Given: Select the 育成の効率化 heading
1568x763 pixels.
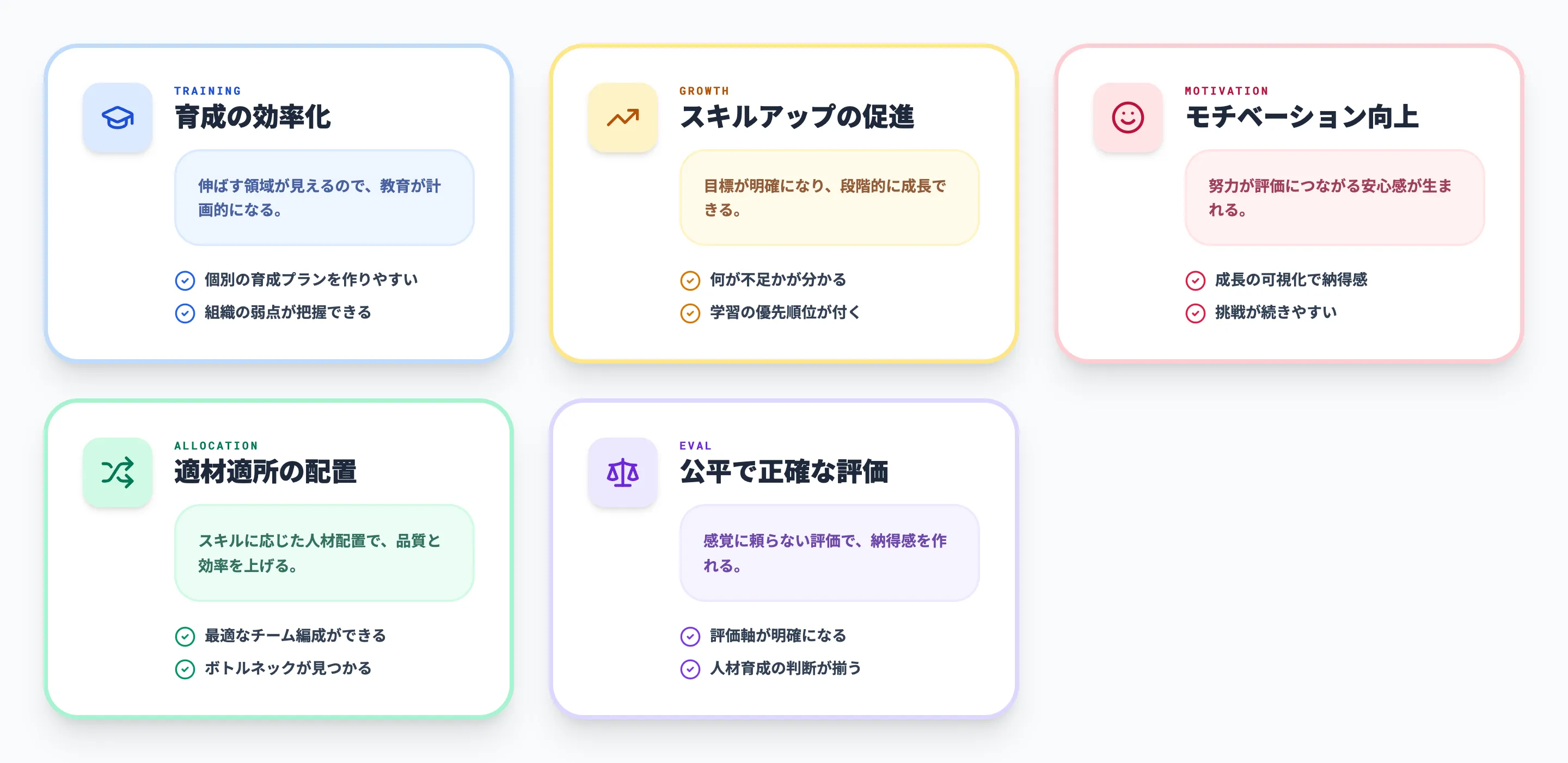Looking at the screenshot, I should coord(253,117).
